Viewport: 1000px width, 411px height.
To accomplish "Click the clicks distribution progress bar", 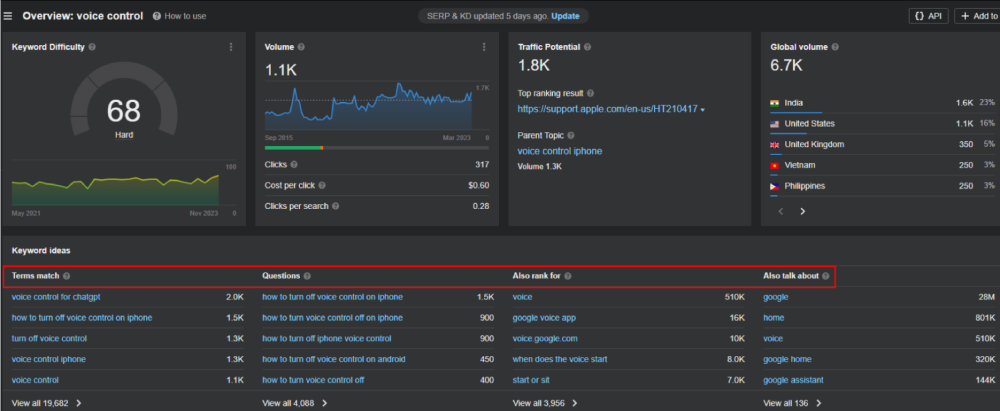I will click(x=377, y=148).
